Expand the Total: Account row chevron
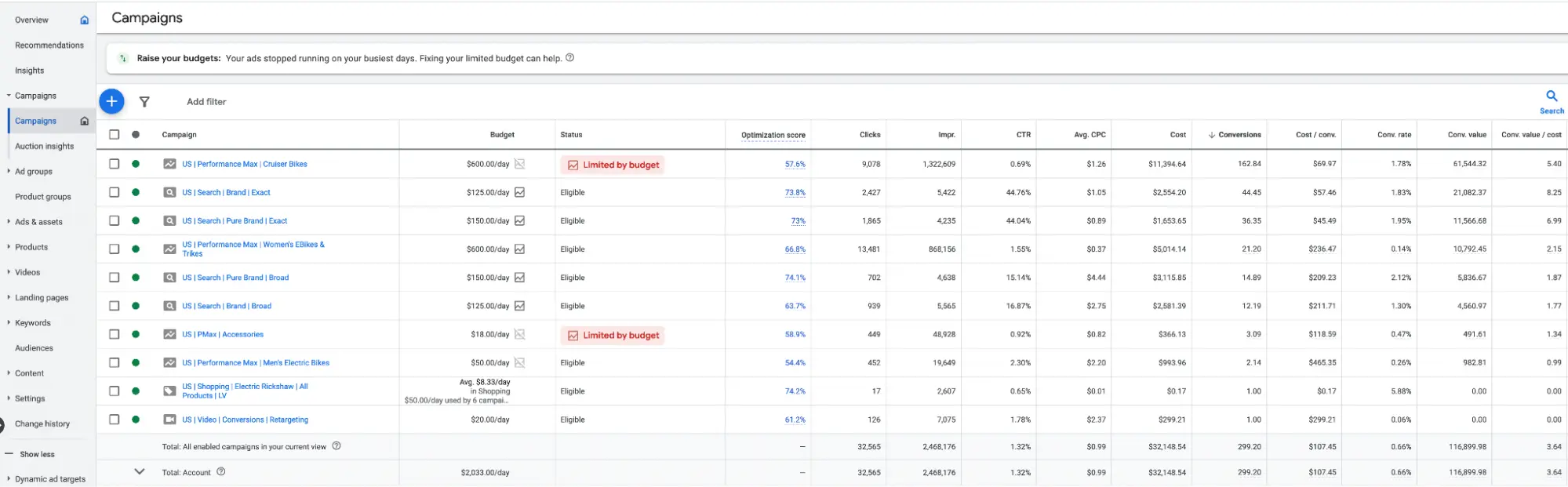Screen dimensions: 1568x487 (140, 472)
